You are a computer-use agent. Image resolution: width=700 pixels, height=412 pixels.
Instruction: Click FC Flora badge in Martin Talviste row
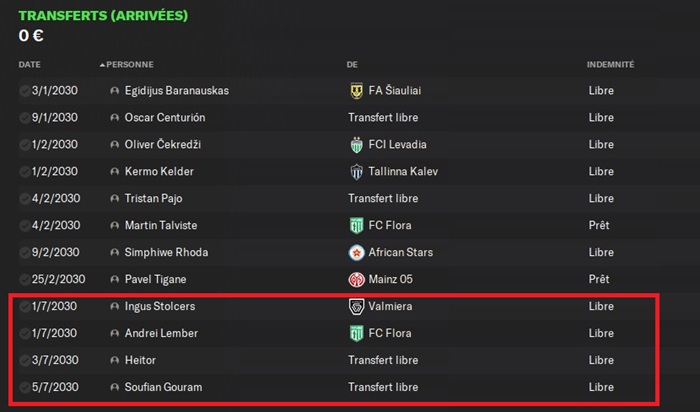(x=356, y=226)
